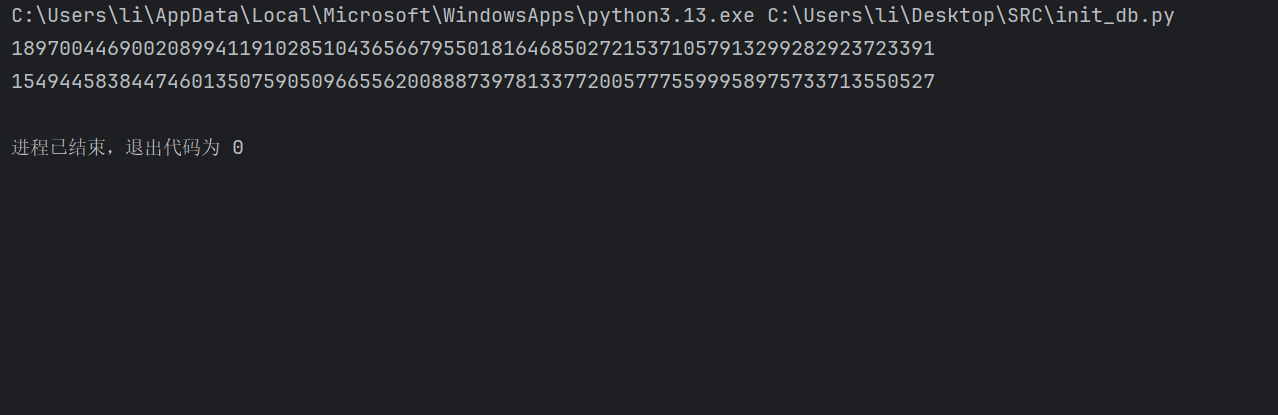The image size is (1278, 415).
Task: Click the init_db.py file name in console
Action: coord(1115,16)
